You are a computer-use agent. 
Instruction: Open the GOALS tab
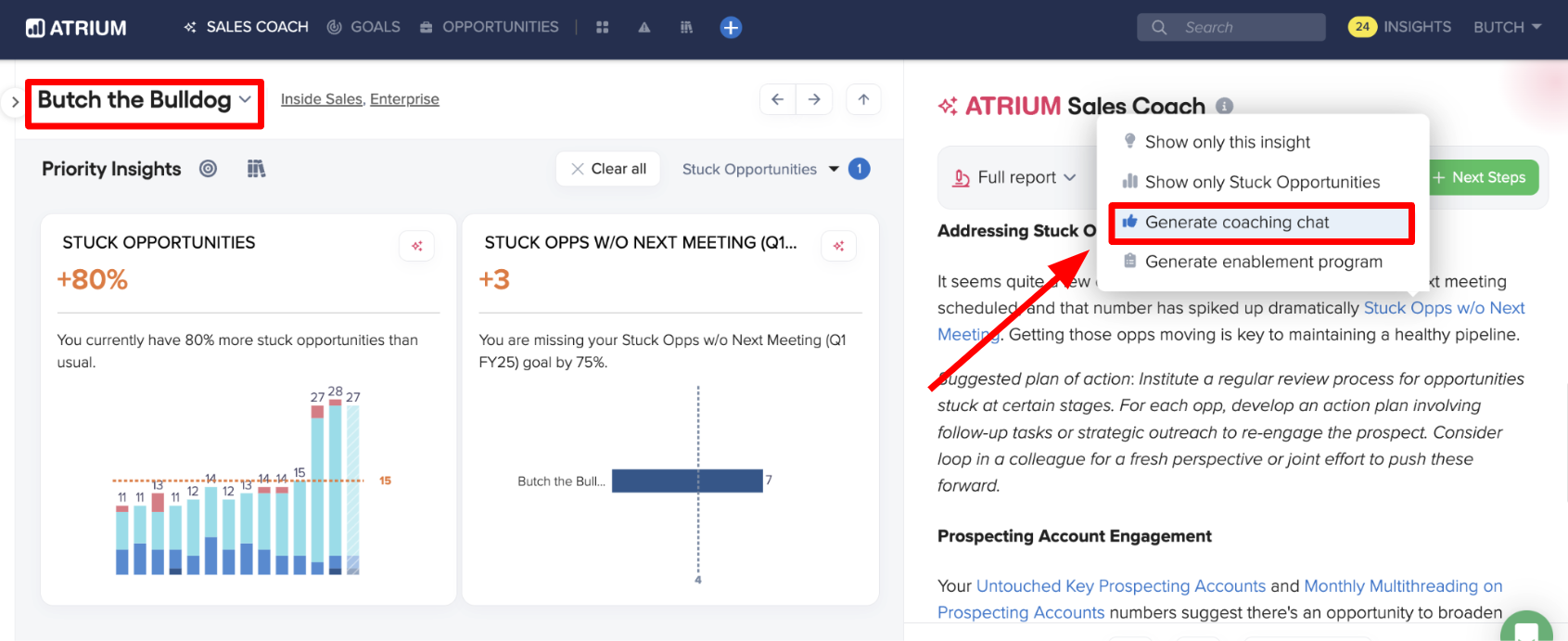(x=363, y=27)
